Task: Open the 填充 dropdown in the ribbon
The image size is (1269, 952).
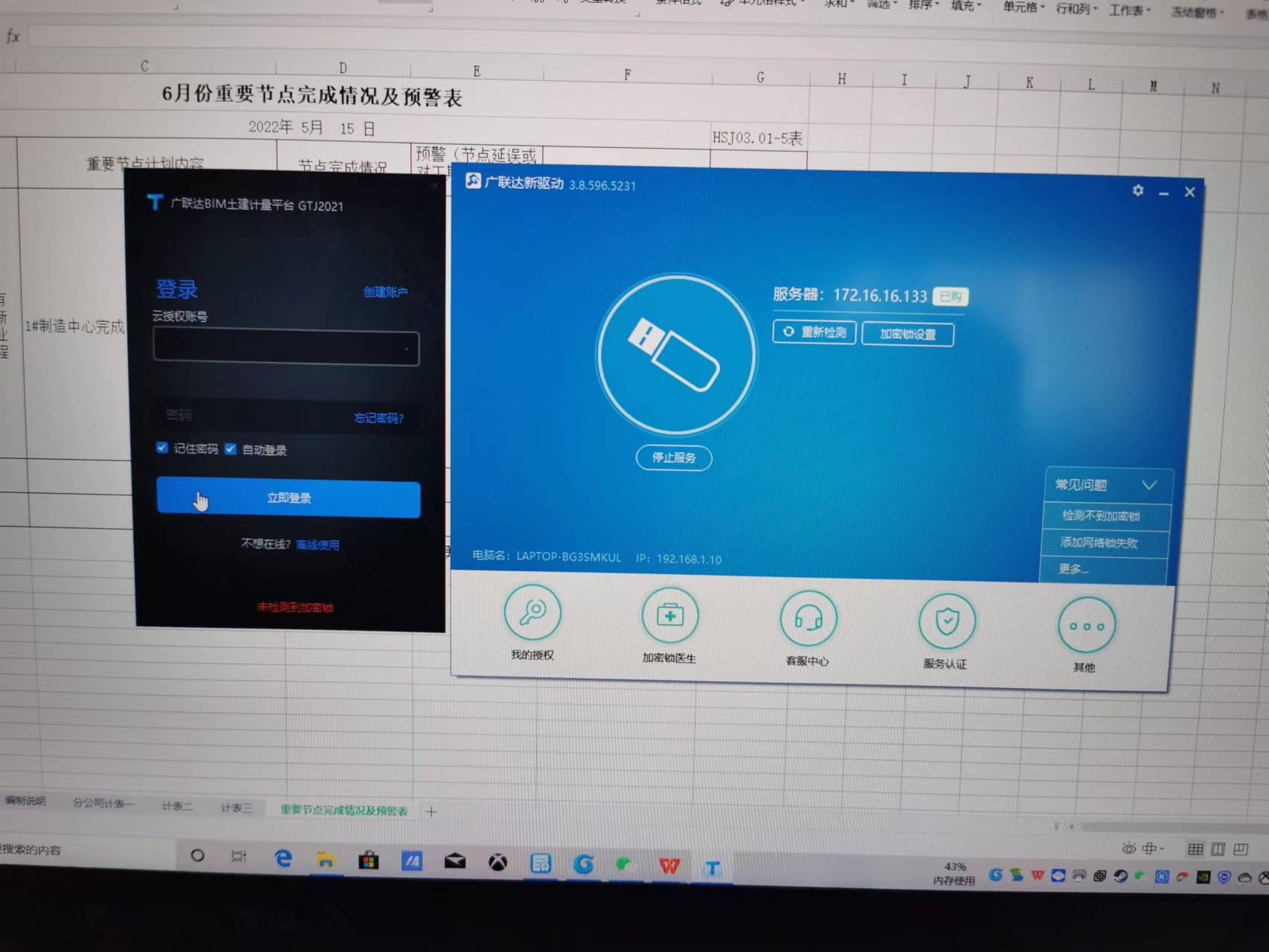Action: pyautogui.click(x=966, y=6)
